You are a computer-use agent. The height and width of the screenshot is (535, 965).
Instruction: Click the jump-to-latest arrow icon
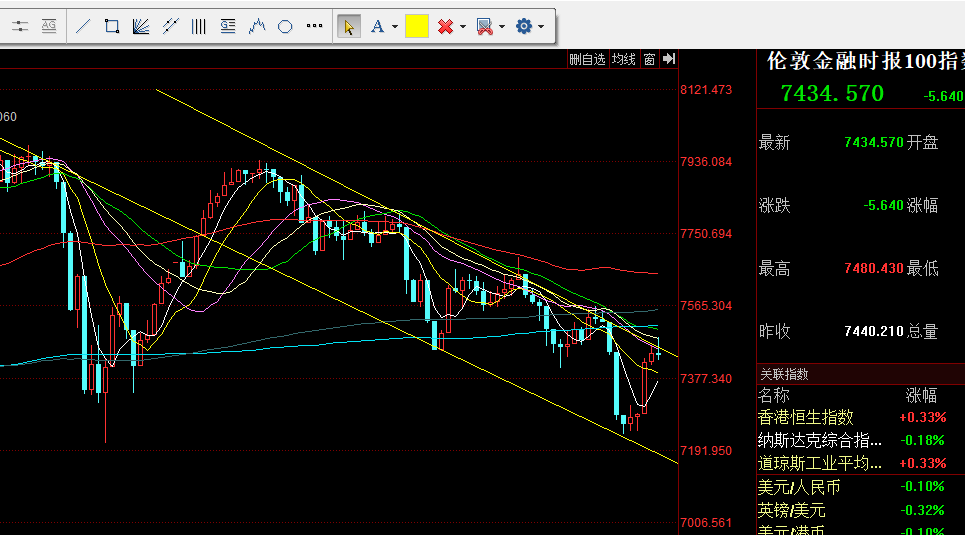668,59
